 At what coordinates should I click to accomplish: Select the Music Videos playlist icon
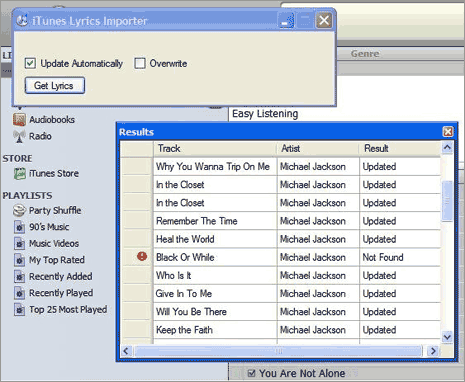click(x=20, y=244)
